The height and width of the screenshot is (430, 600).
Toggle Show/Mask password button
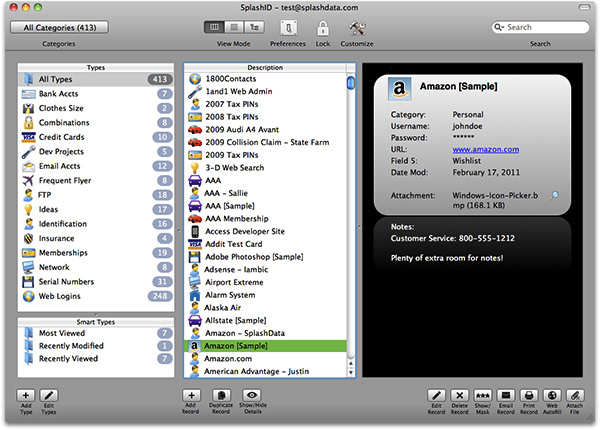tap(482, 397)
